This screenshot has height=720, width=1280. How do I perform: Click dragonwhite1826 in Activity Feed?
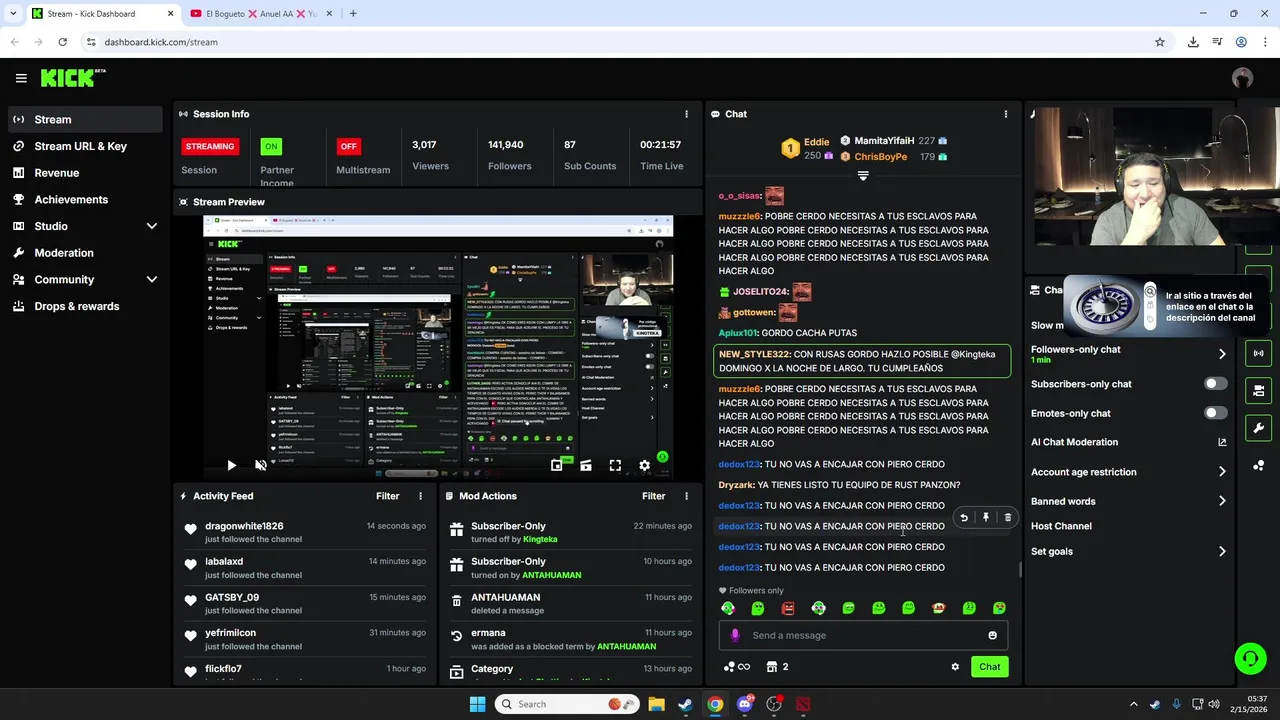pos(244,526)
